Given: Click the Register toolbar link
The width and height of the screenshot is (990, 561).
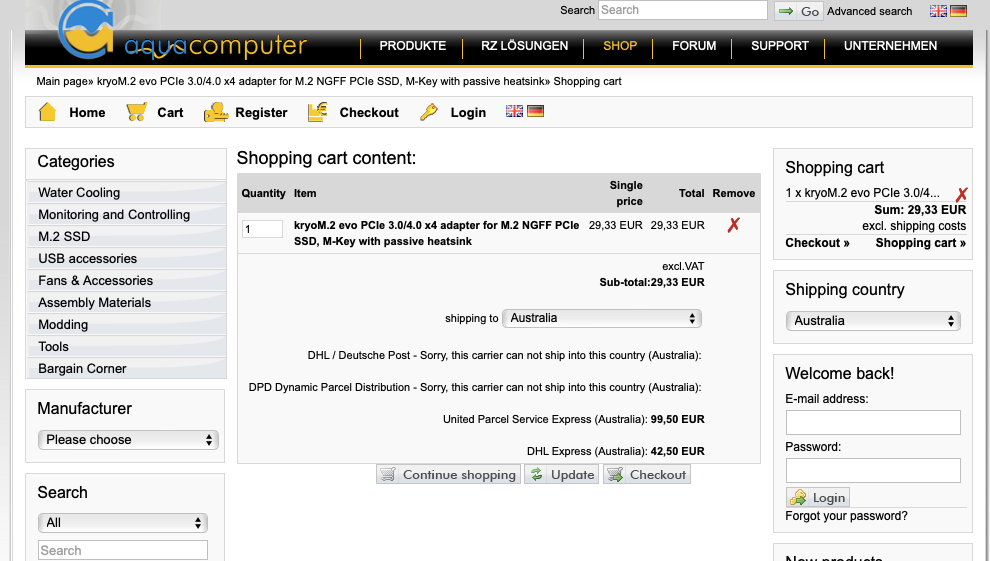Looking at the screenshot, I should click(x=261, y=112).
